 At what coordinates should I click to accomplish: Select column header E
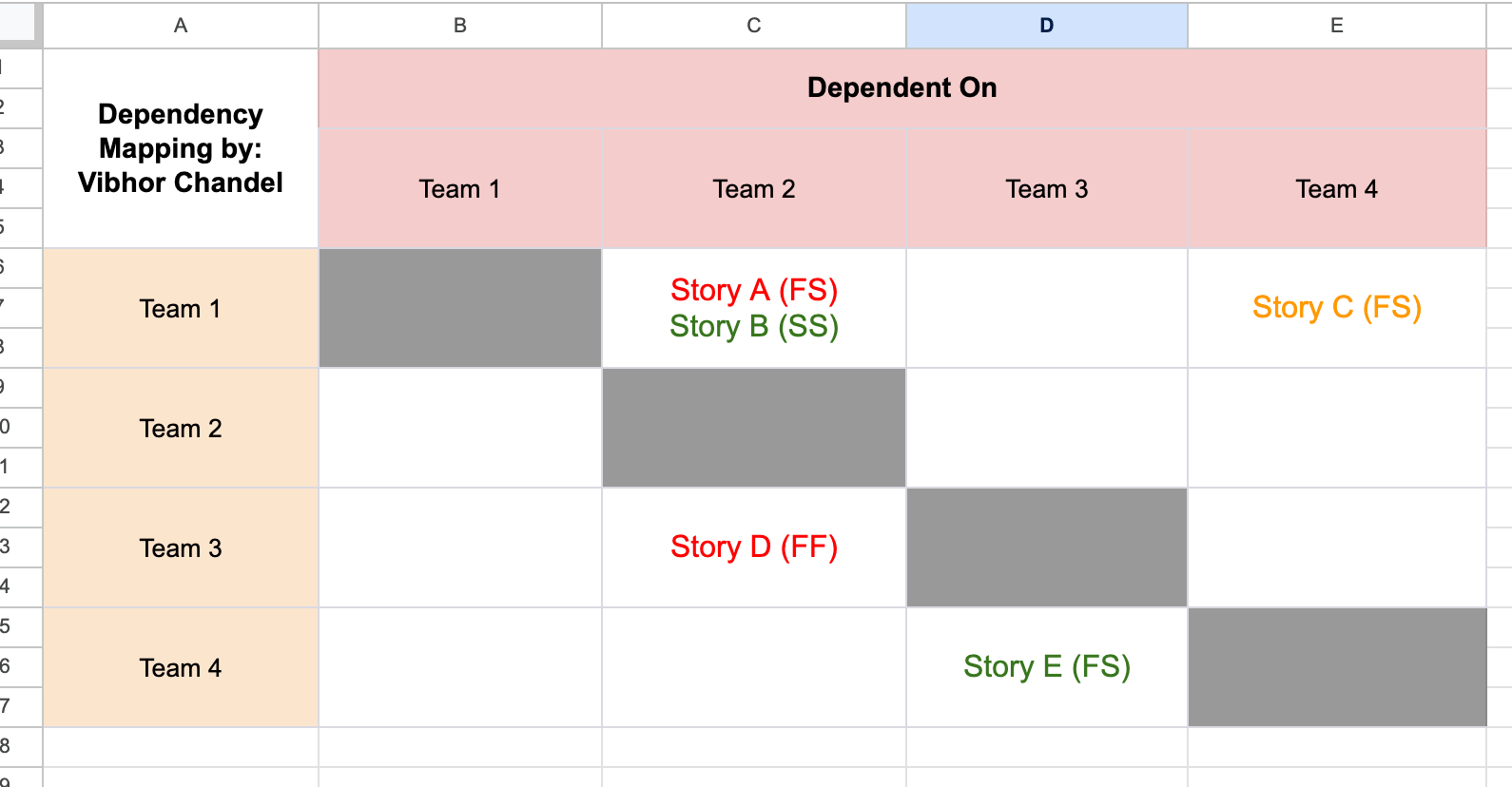pos(1336,26)
